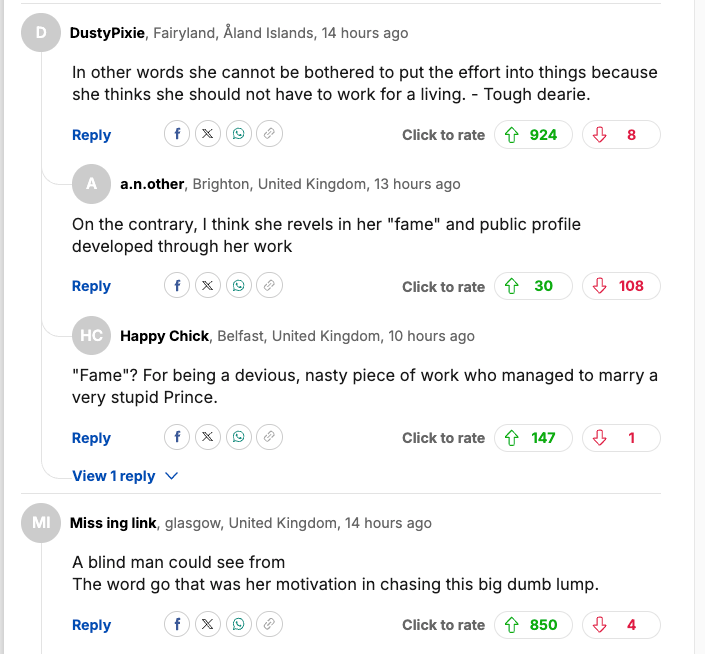Share Happy Chick's comment on X

pos(207,438)
